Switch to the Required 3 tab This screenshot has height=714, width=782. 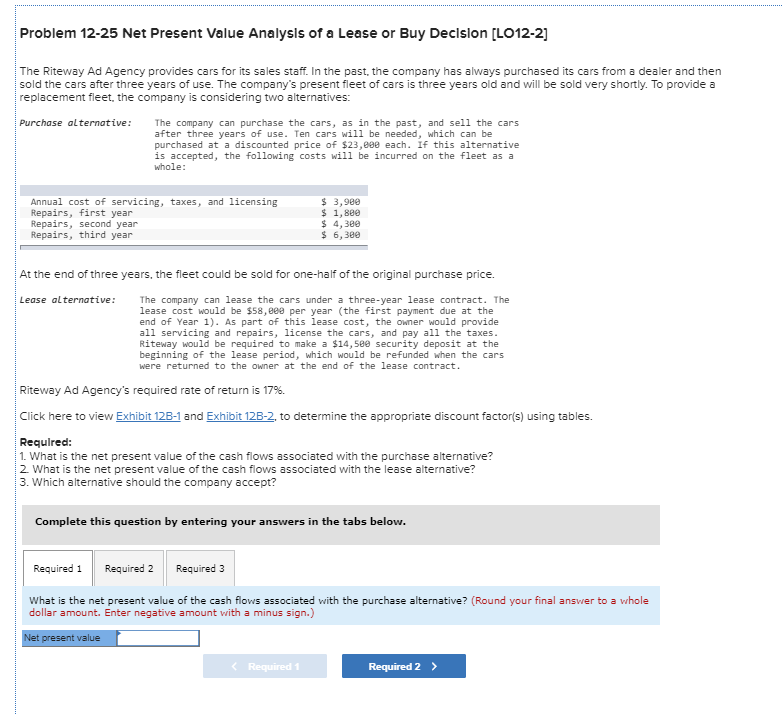200,568
